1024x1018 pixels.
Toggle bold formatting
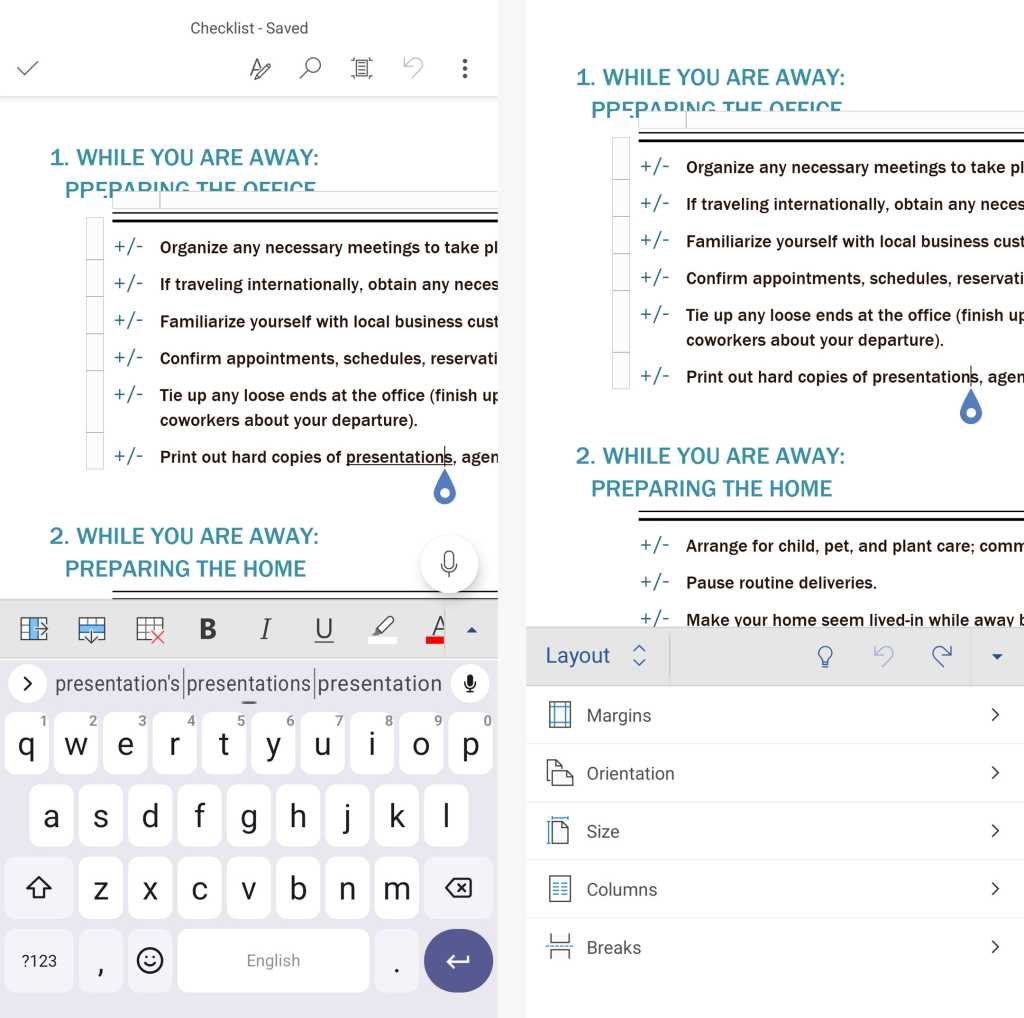pos(208,629)
